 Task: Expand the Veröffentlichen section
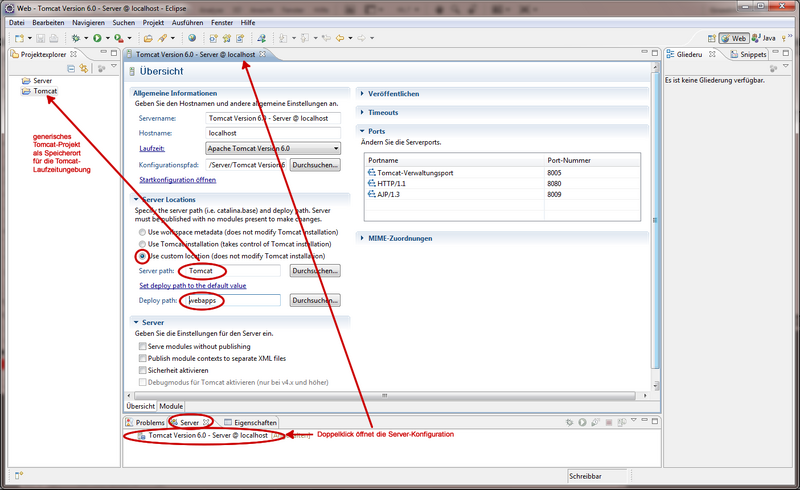point(362,94)
